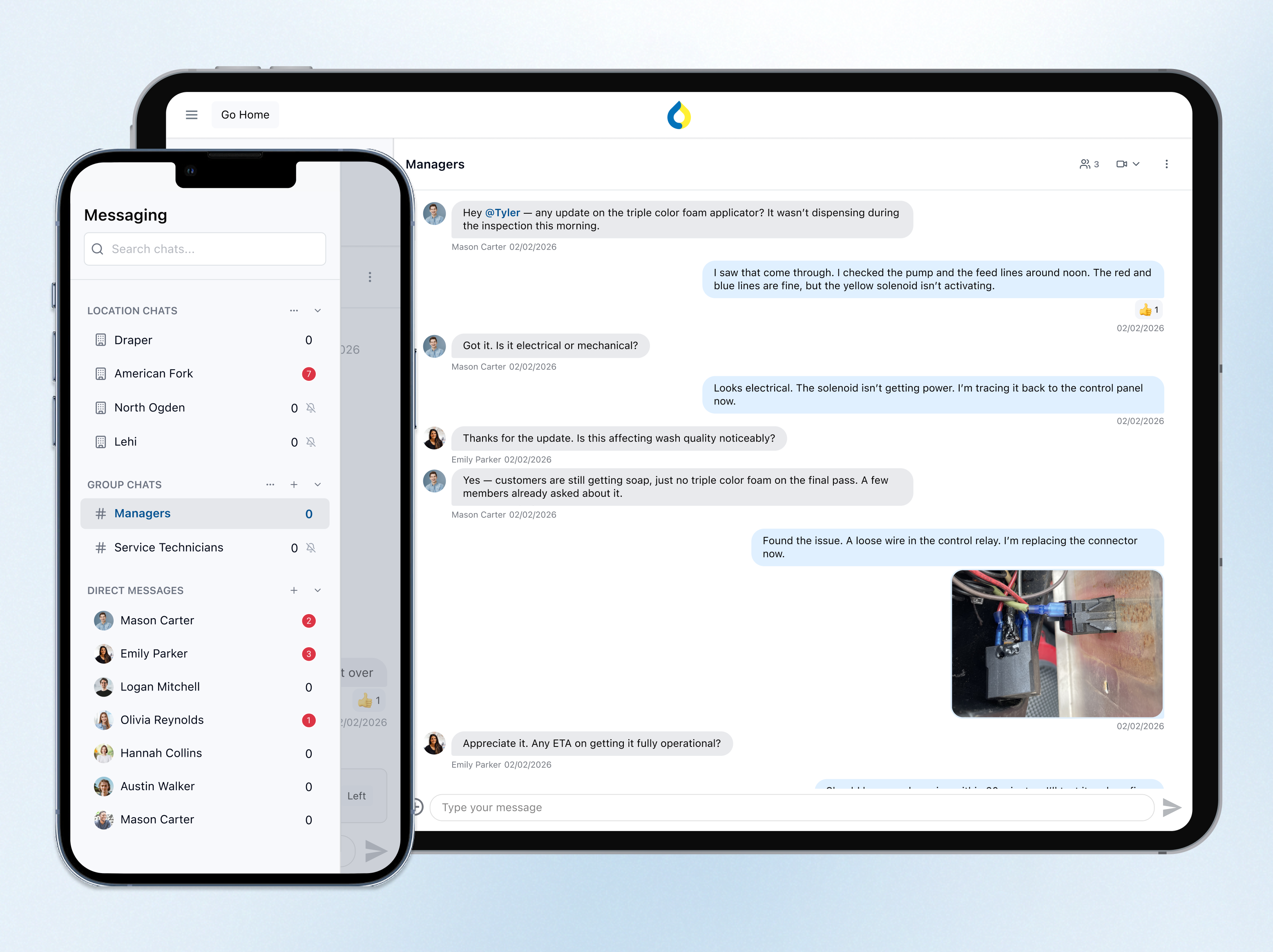Open the Lehi location chat
Image resolution: width=1273 pixels, height=952 pixels.
(205, 441)
